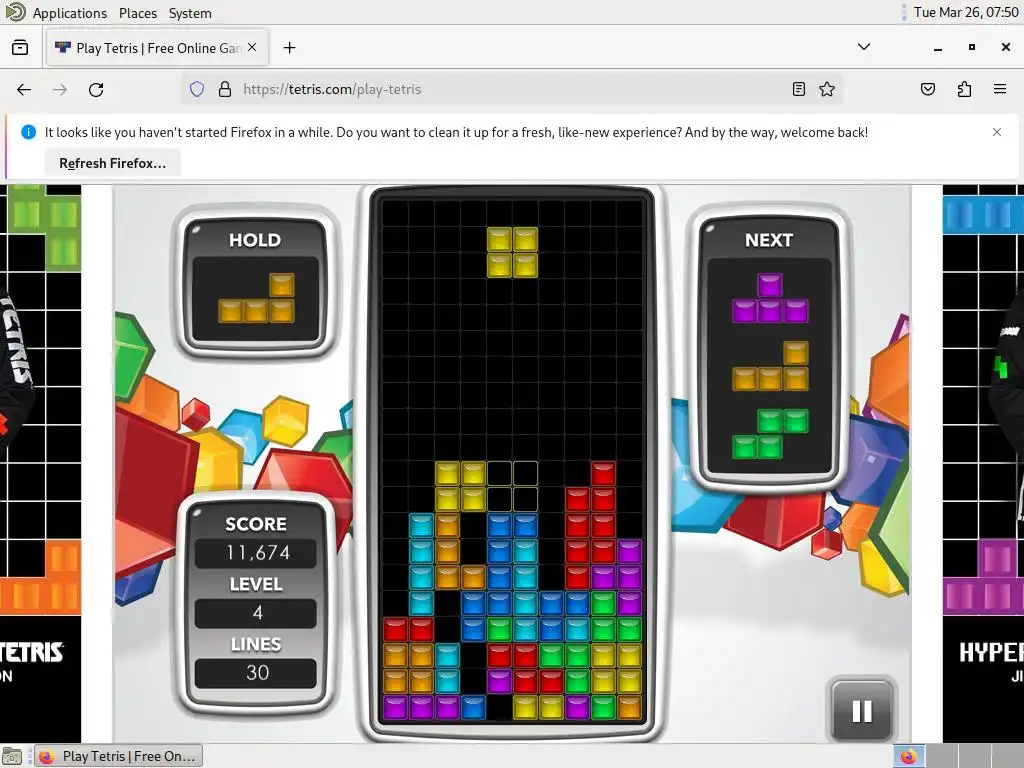
Task: Open the System menu
Action: [x=190, y=13]
